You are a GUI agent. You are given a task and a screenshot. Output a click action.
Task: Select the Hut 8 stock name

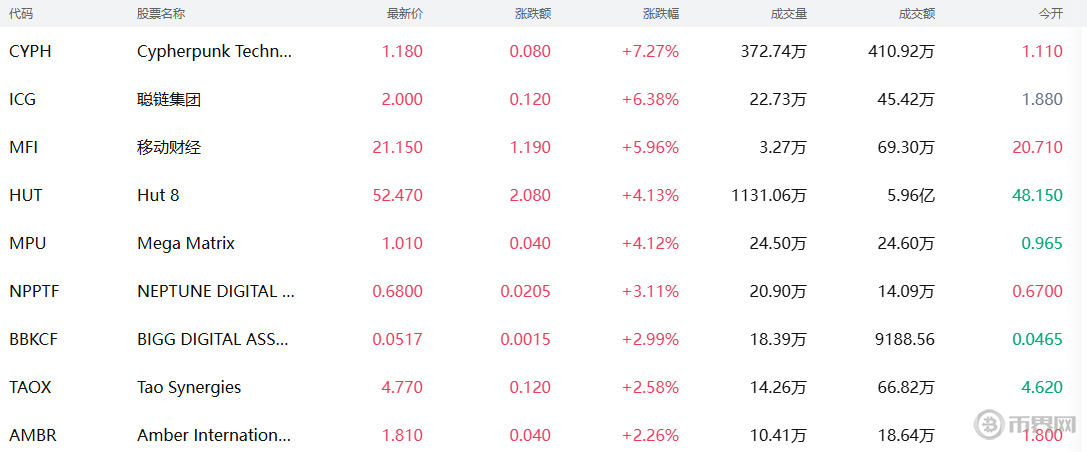(158, 195)
